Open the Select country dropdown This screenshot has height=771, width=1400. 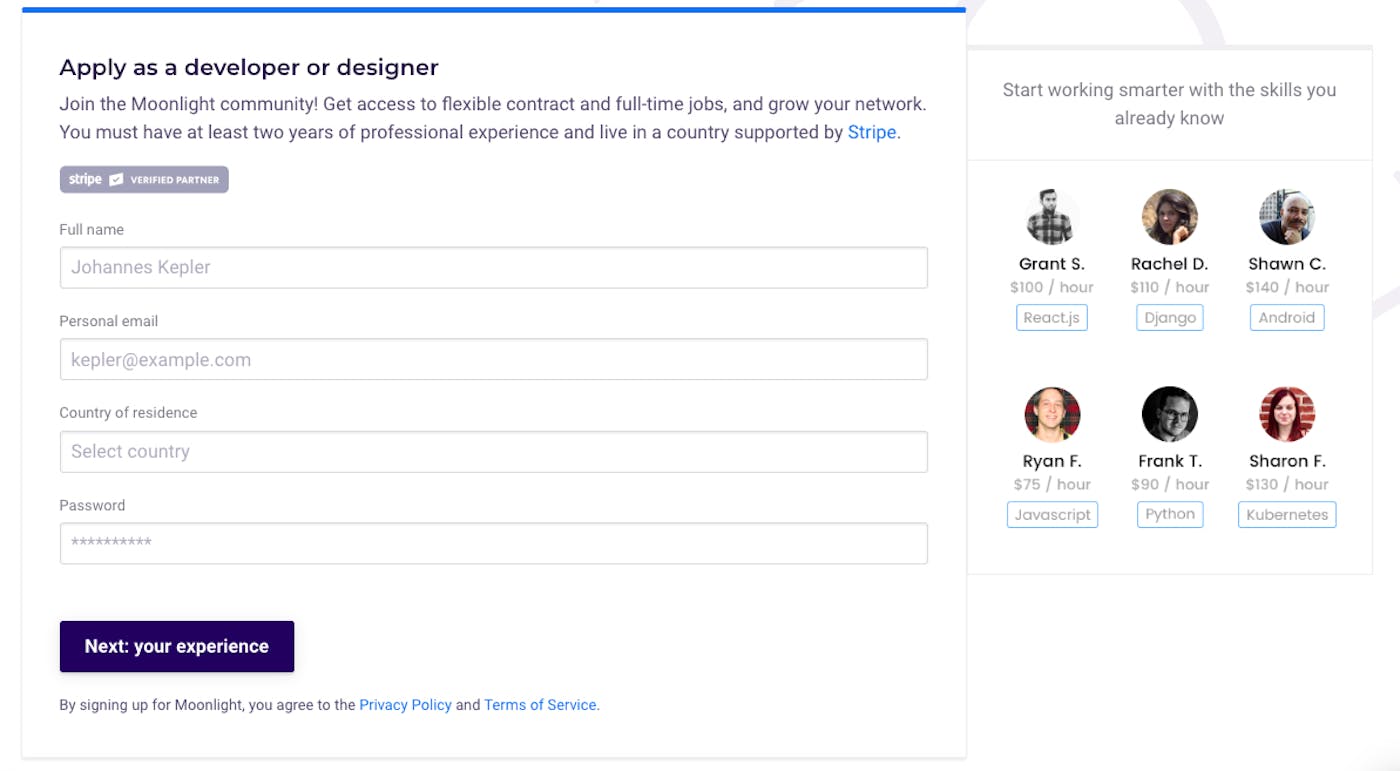494,452
